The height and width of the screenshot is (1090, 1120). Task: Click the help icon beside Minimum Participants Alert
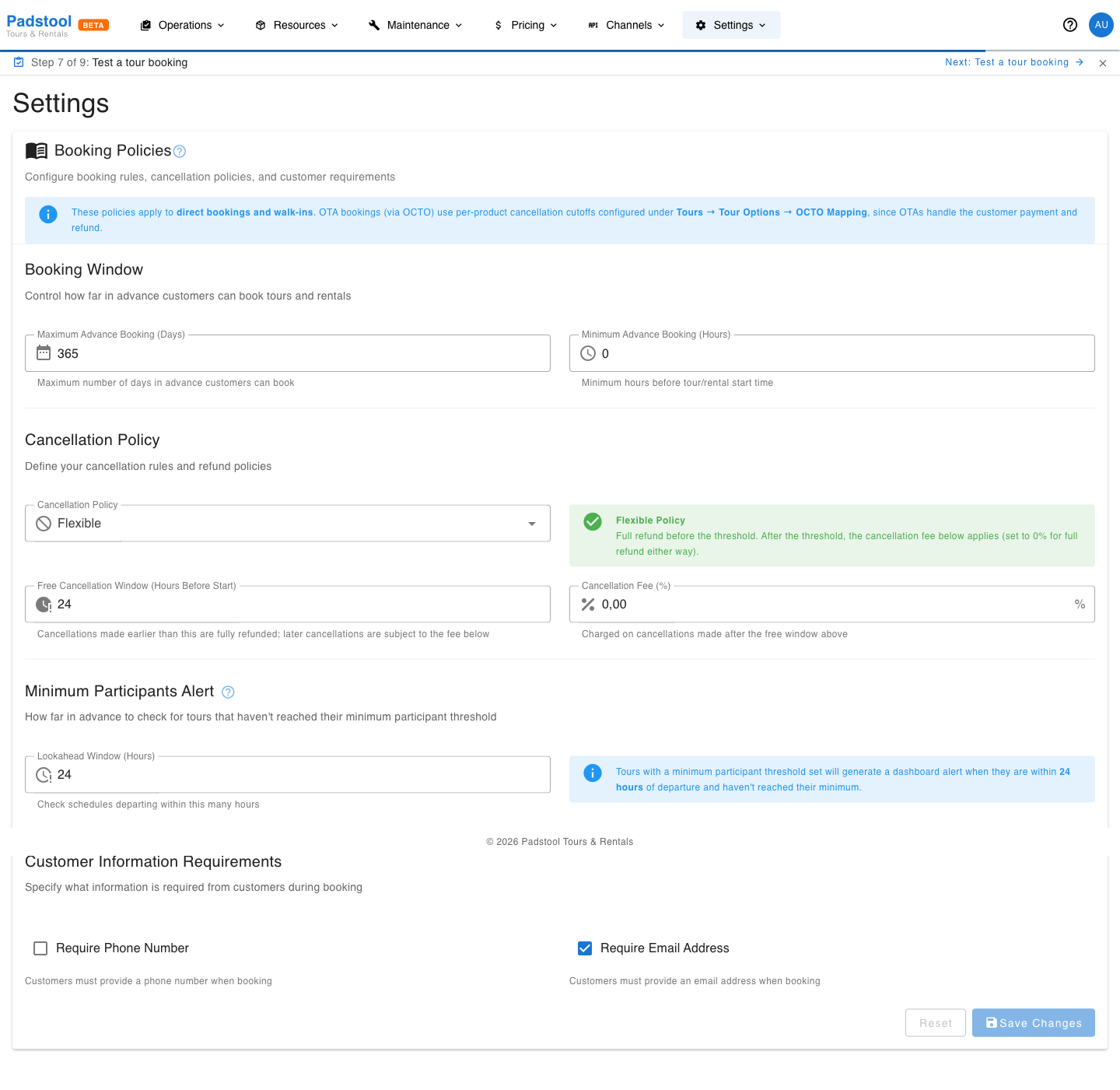[228, 692]
